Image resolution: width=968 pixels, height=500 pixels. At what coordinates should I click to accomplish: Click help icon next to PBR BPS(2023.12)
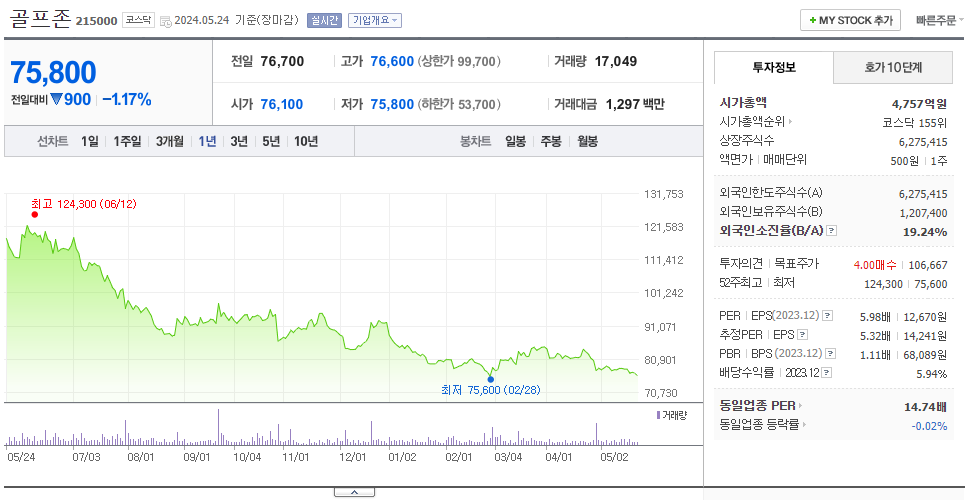832,354
